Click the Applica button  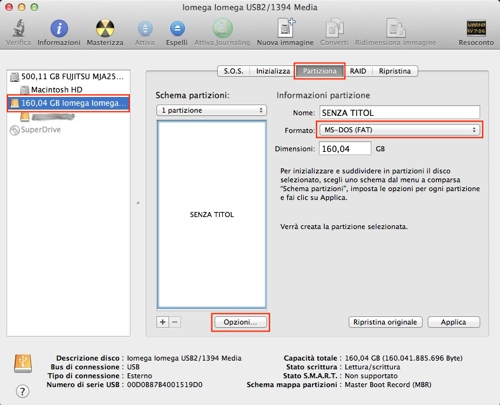[x=454, y=322]
